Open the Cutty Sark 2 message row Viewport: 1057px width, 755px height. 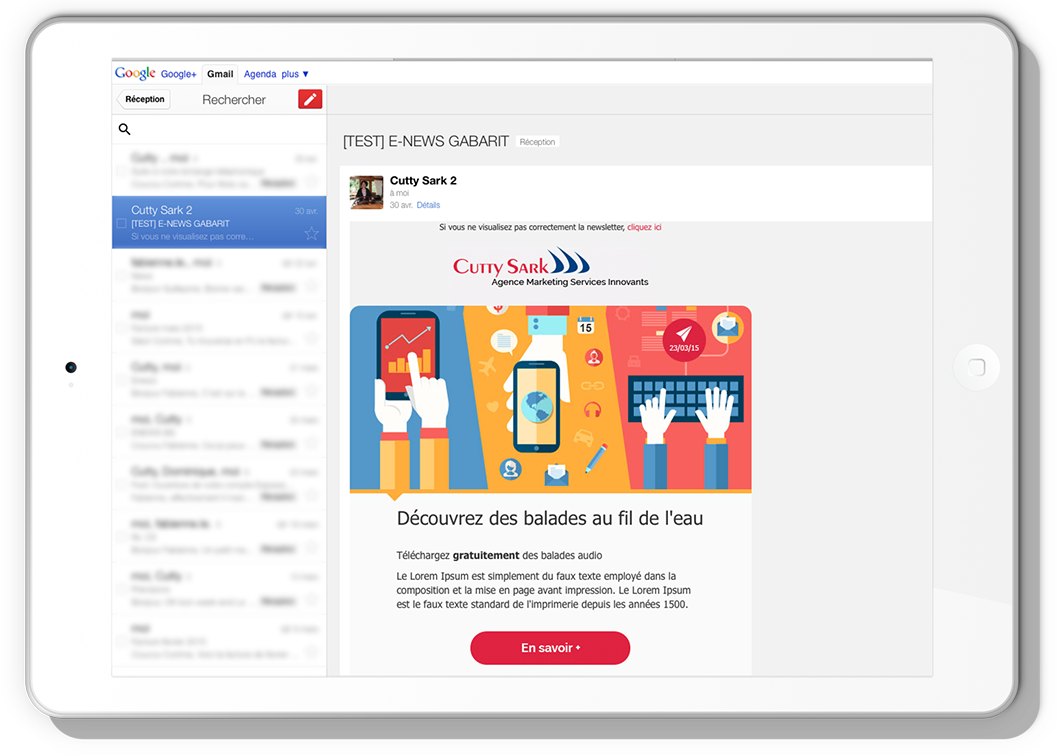(x=219, y=222)
